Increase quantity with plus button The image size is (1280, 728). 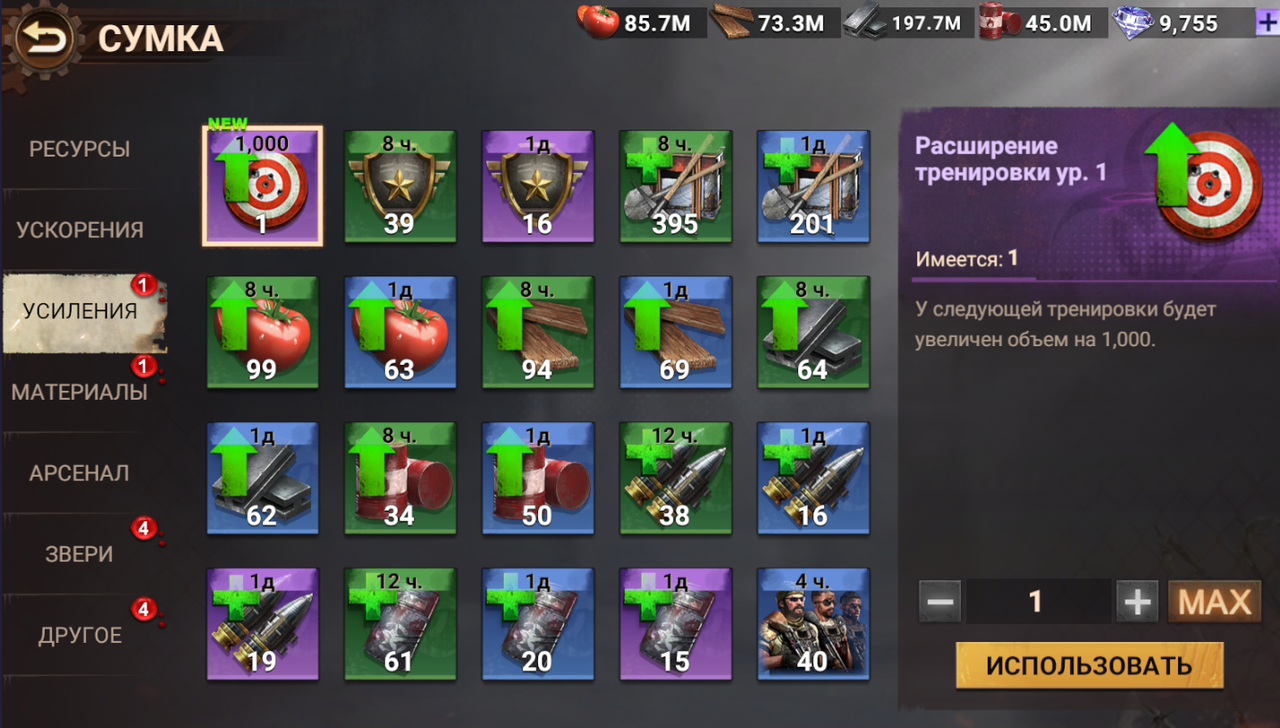[1137, 601]
